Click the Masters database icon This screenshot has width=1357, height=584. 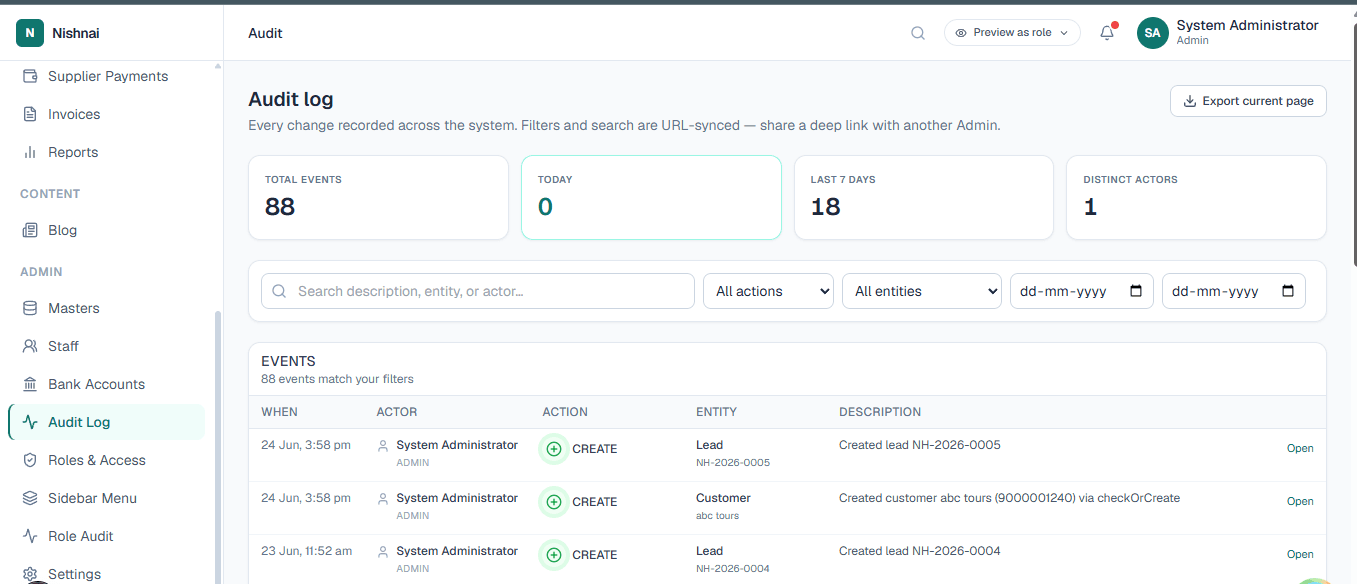click(x=30, y=308)
